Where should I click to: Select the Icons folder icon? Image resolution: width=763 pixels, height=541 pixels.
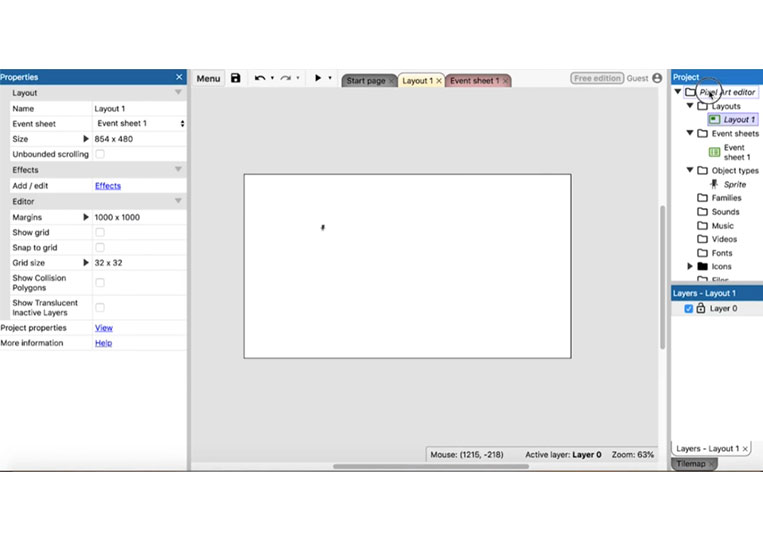pyautogui.click(x=702, y=266)
